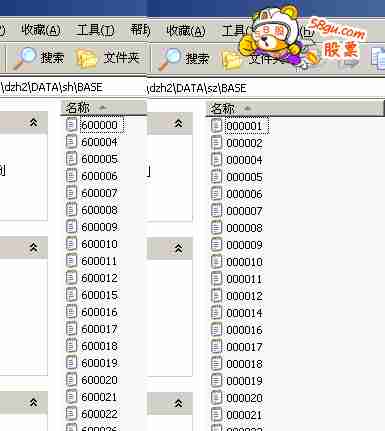This screenshot has width=385, height=431.
Task: Open the 收藏(A) menu in right window
Action: coord(186,31)
